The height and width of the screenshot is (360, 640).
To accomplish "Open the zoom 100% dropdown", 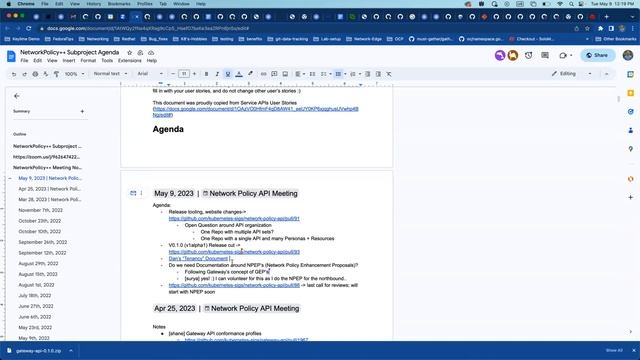I will 74,74.
